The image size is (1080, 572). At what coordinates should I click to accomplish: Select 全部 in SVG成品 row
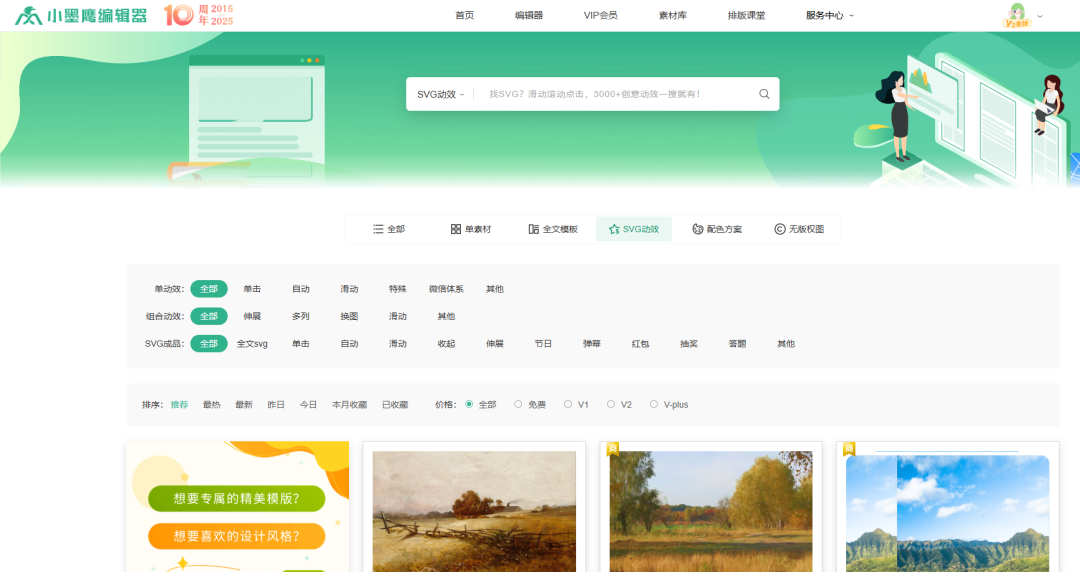[x=209, y=343]
